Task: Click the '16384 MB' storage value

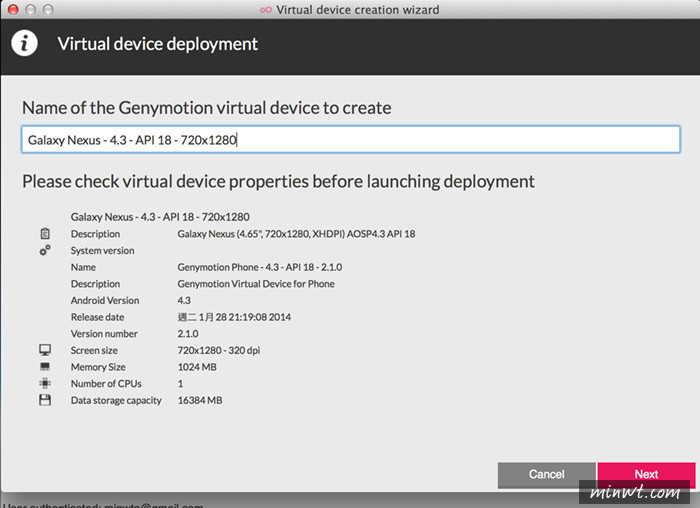Action: point(200,400)
